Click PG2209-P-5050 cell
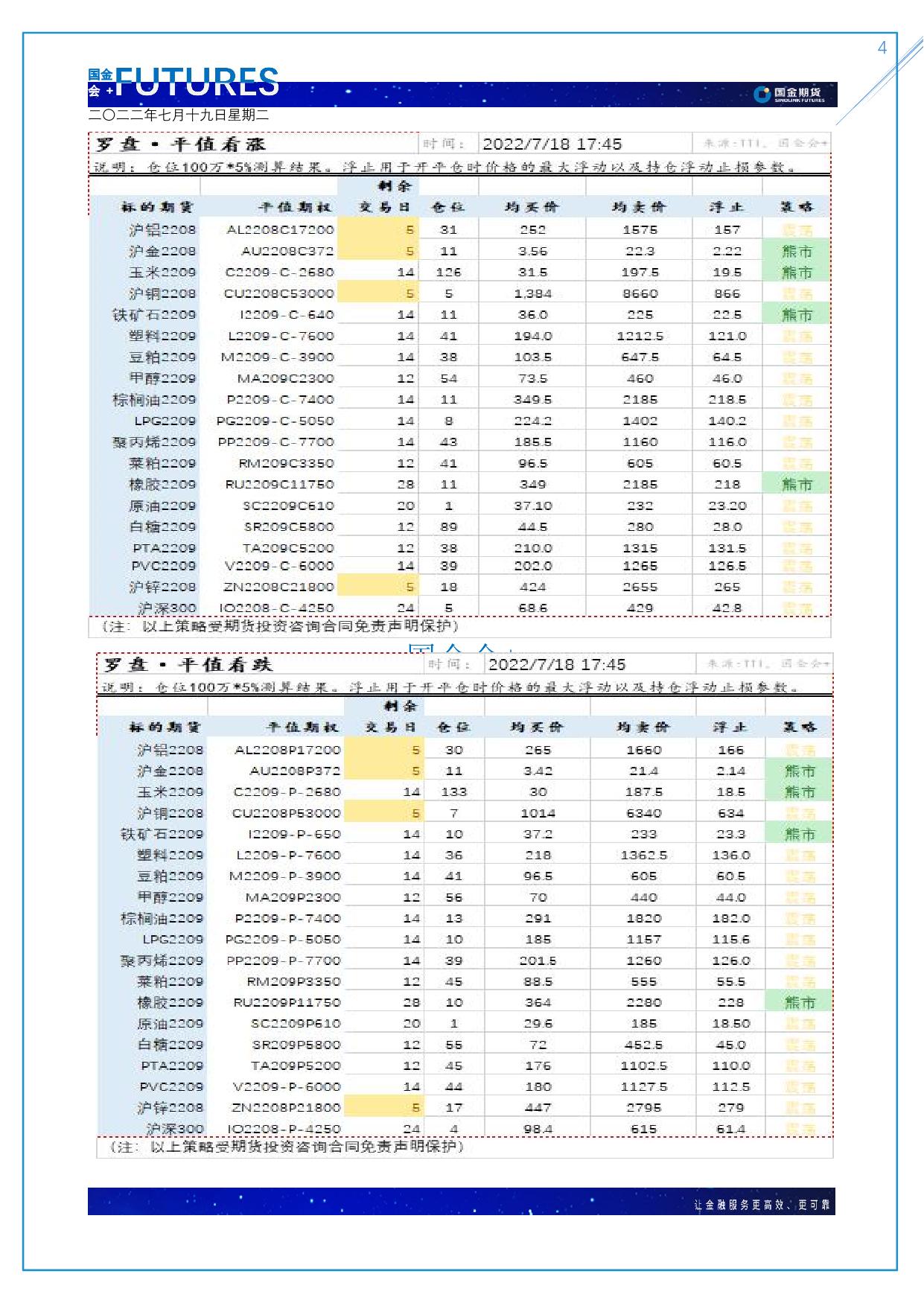This screenshot has height=1306, width=924. (x=283, y=939)
